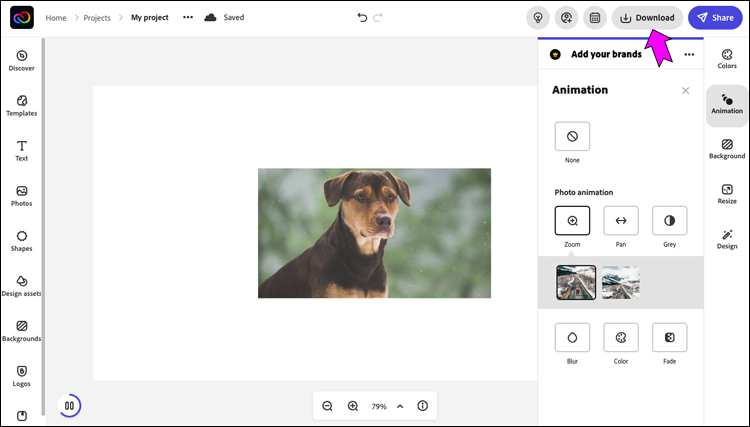Click the undo arrow
Viewport: 750px width, 427px height.
[362, 17]
